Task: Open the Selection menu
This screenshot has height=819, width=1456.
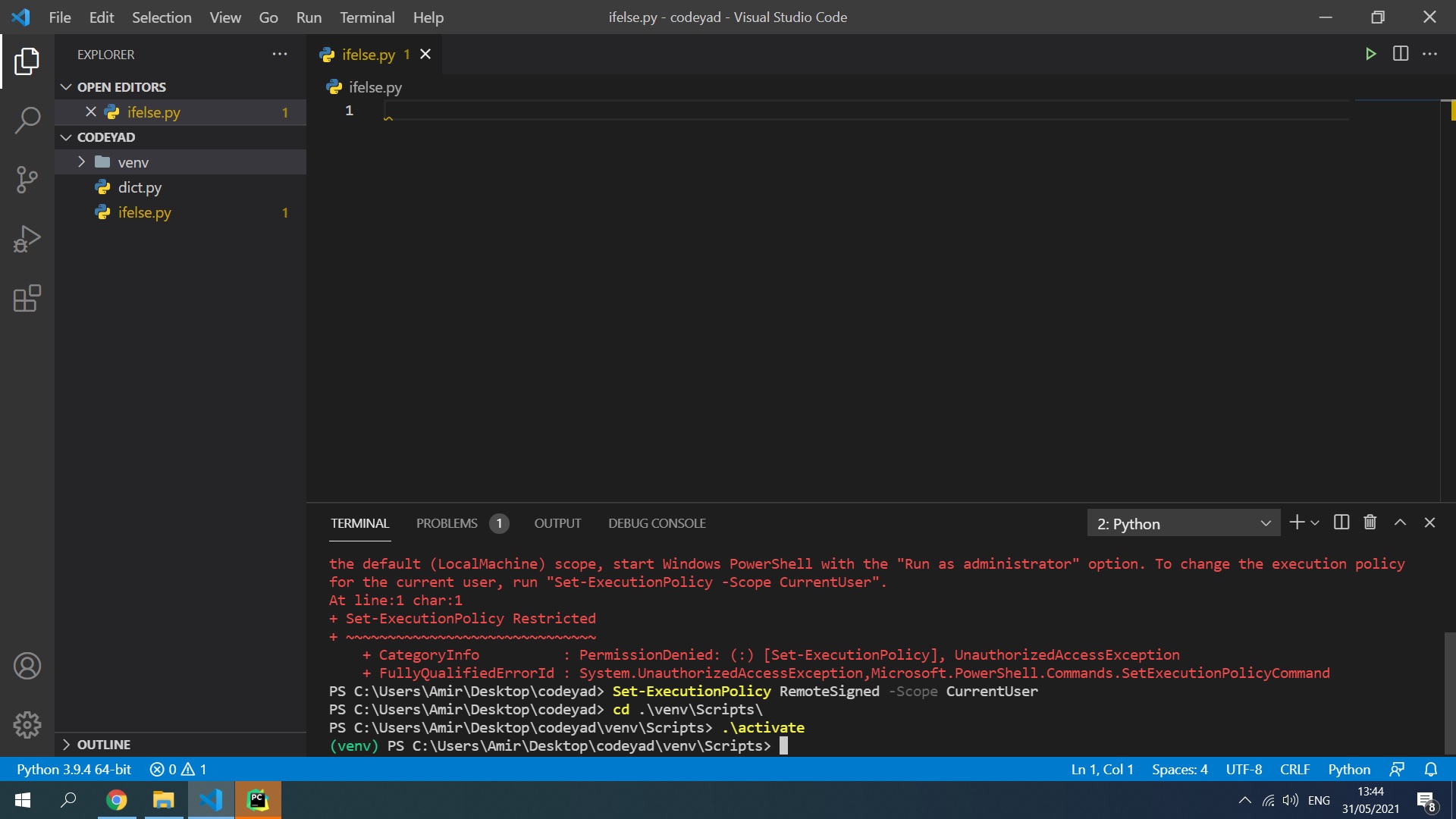Action: coord(162,17)
